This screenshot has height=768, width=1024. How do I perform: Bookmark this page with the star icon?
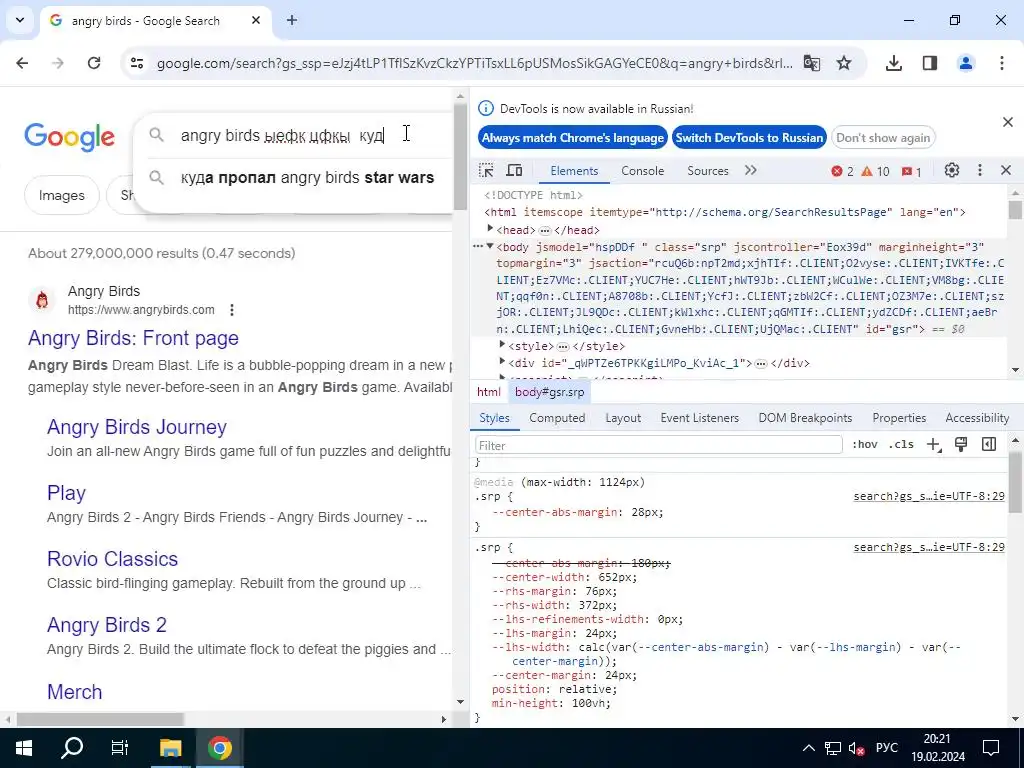pyautogui.click(x=844, y=63)
